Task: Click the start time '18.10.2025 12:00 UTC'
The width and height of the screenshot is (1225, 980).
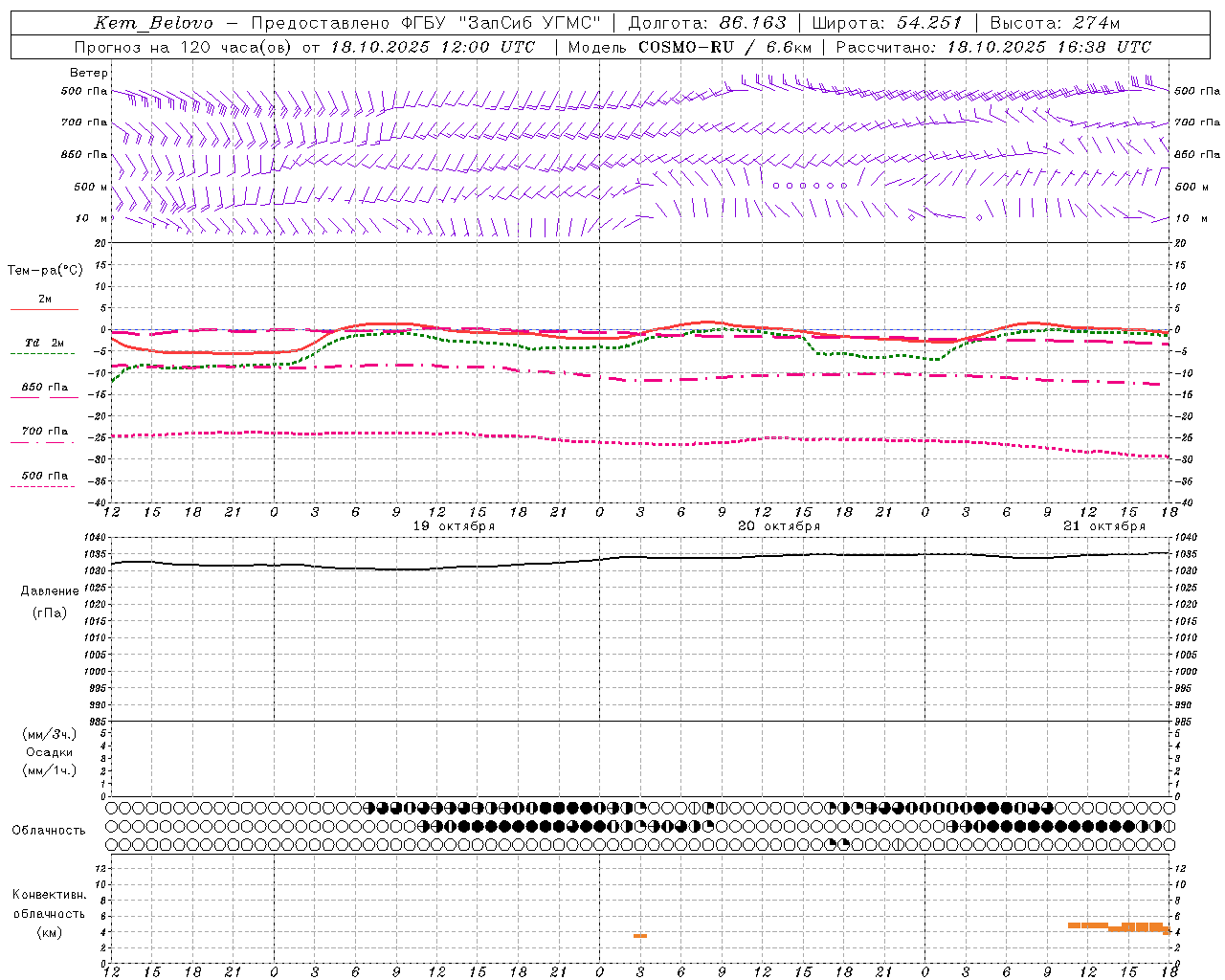Action: point(433,47)
